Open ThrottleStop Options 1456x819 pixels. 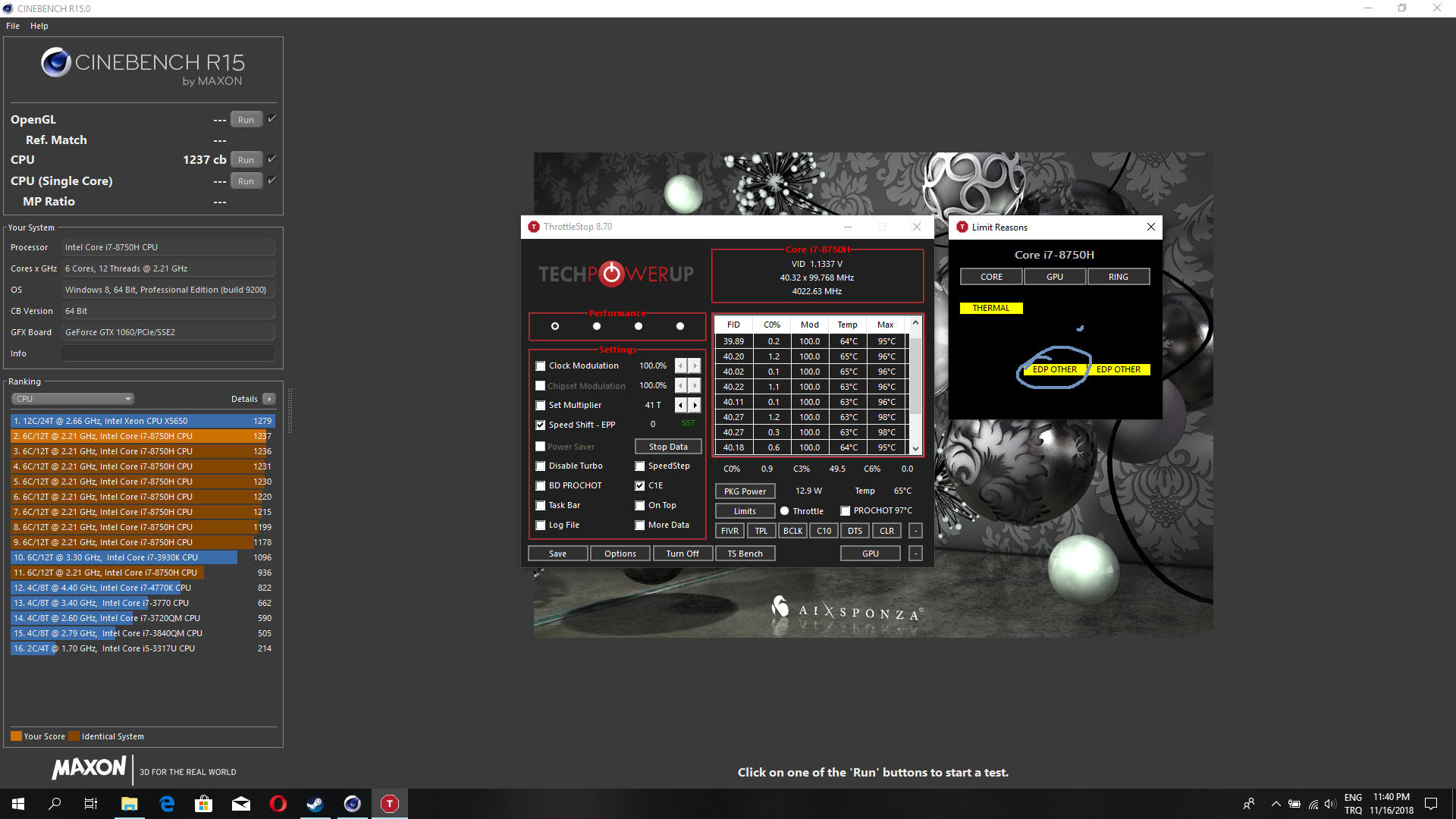(x=620, y=554)
